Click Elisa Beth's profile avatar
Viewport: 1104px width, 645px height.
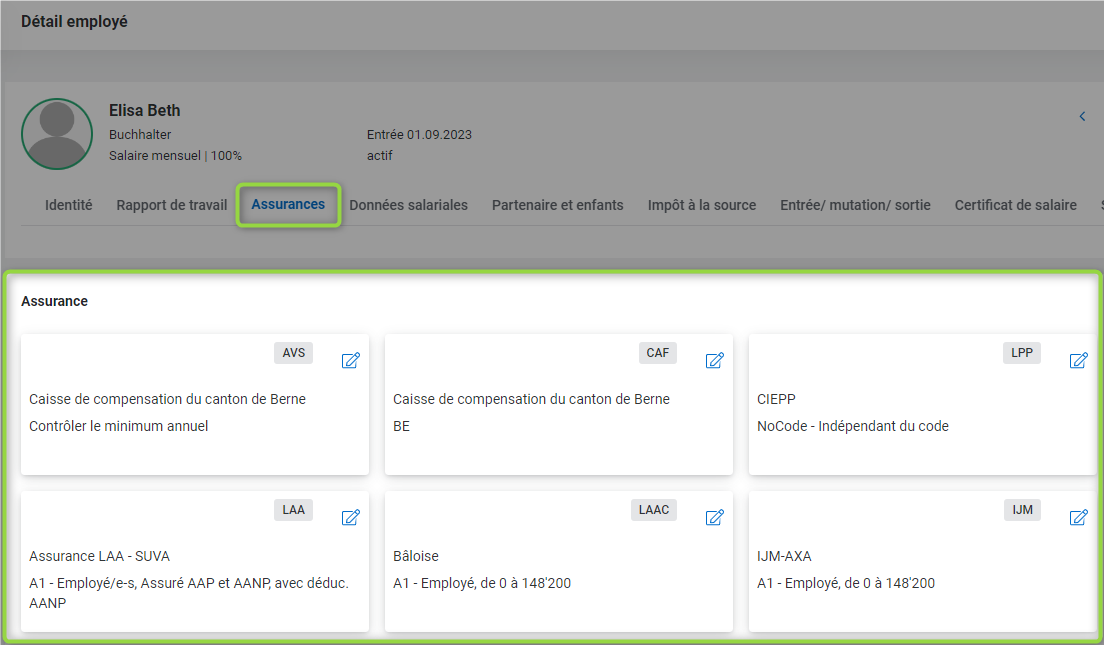57,134
